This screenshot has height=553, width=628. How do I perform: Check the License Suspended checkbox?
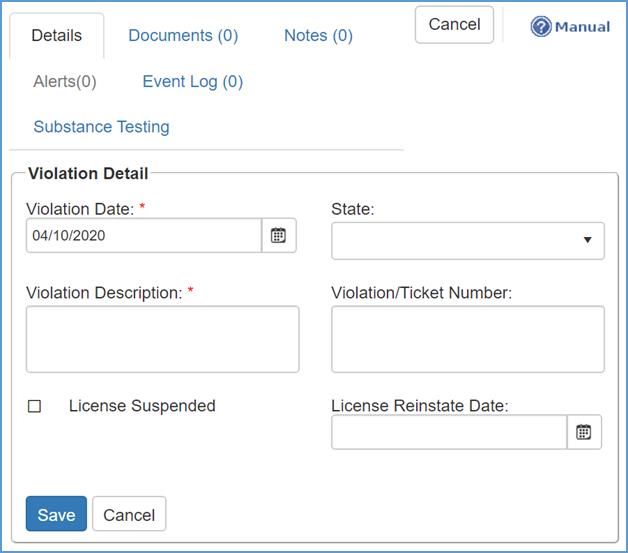pyautogui.click(x=35, y=407)
